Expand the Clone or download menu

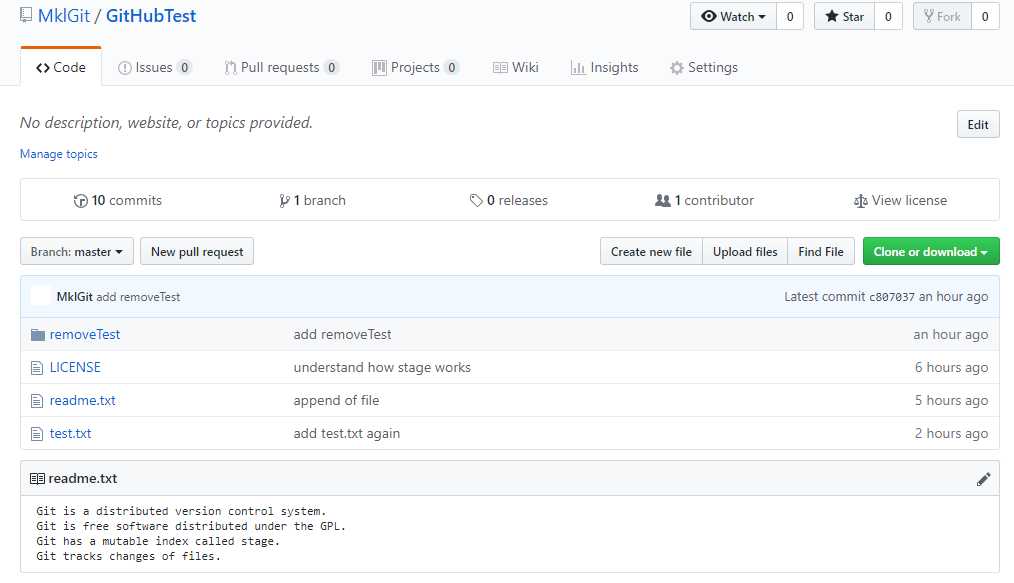pos(931,251)
